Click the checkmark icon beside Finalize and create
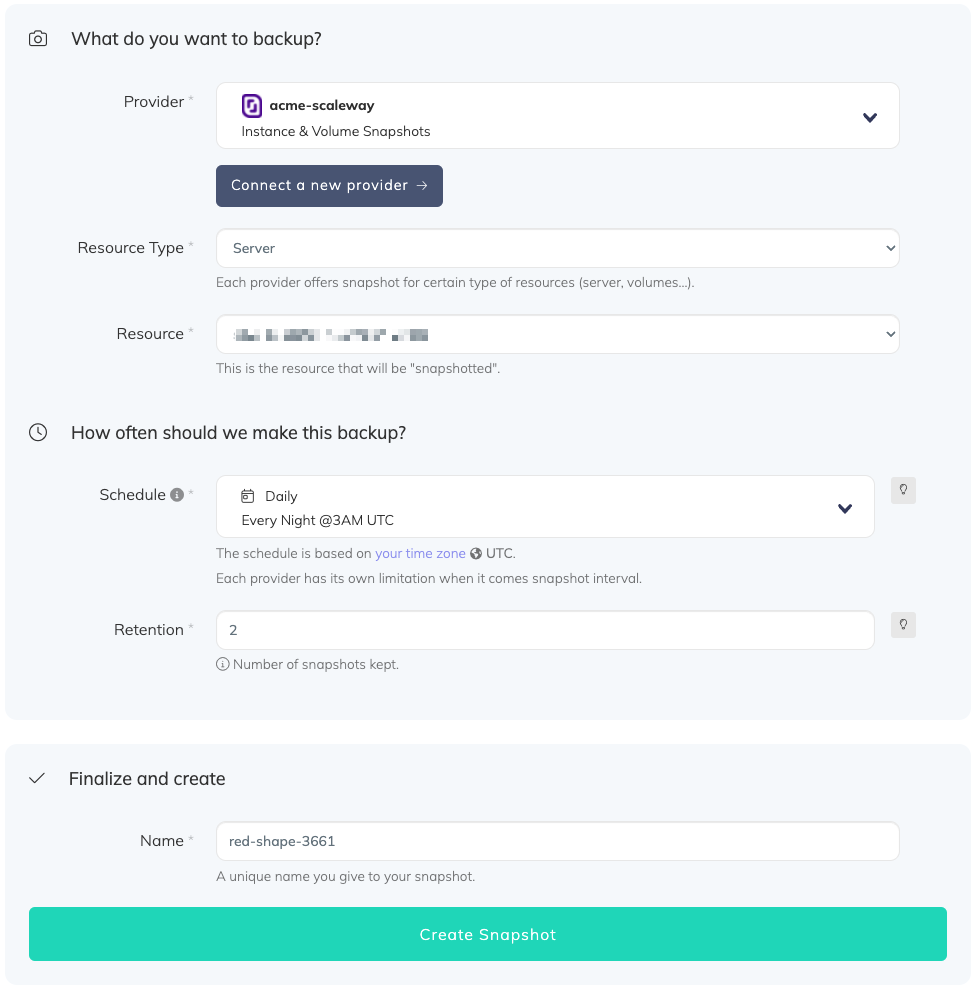 37,778
